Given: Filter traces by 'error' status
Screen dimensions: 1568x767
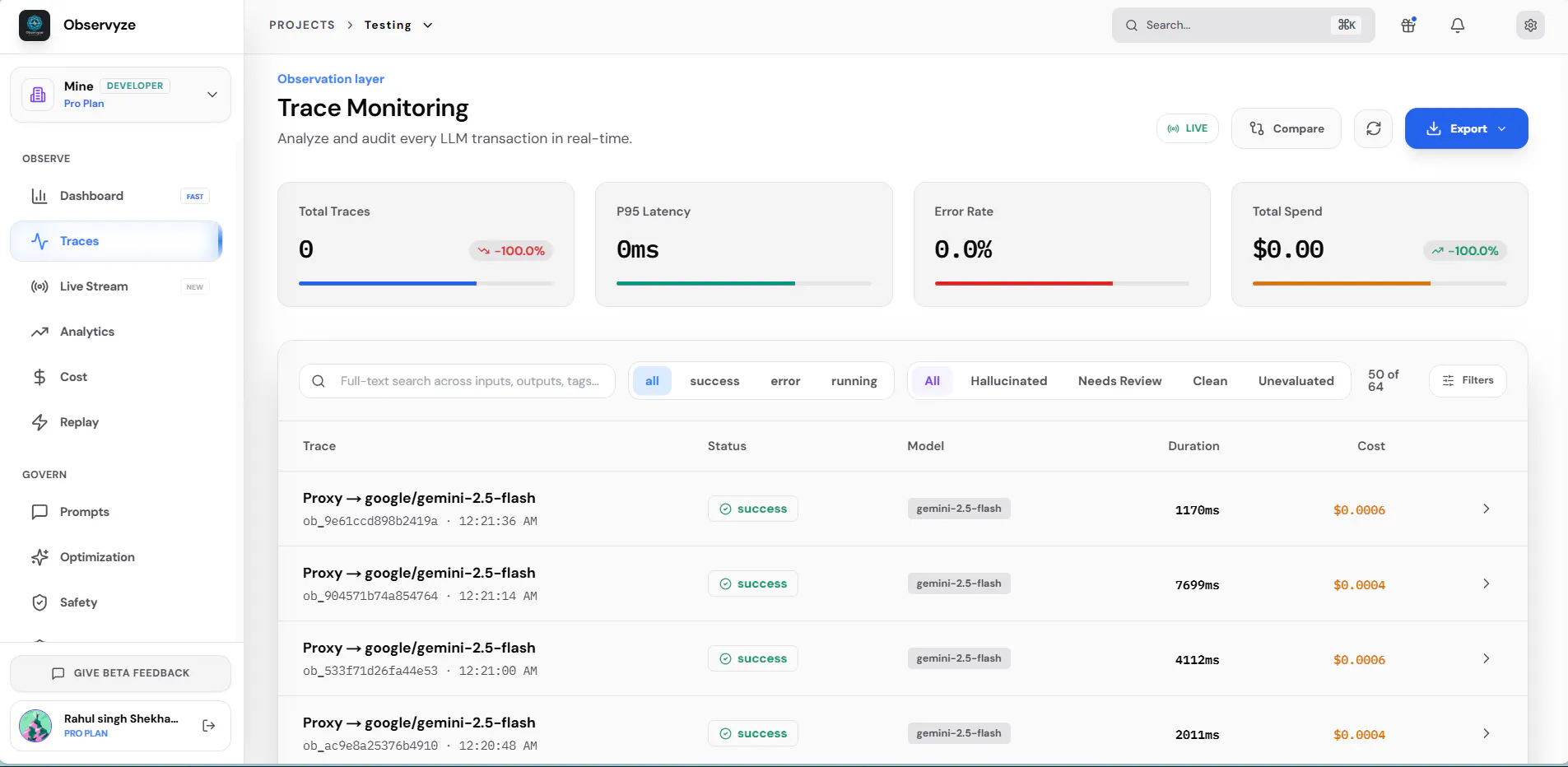Looking at the screenshot, I should pyautogui.click(x=785, y=381).
